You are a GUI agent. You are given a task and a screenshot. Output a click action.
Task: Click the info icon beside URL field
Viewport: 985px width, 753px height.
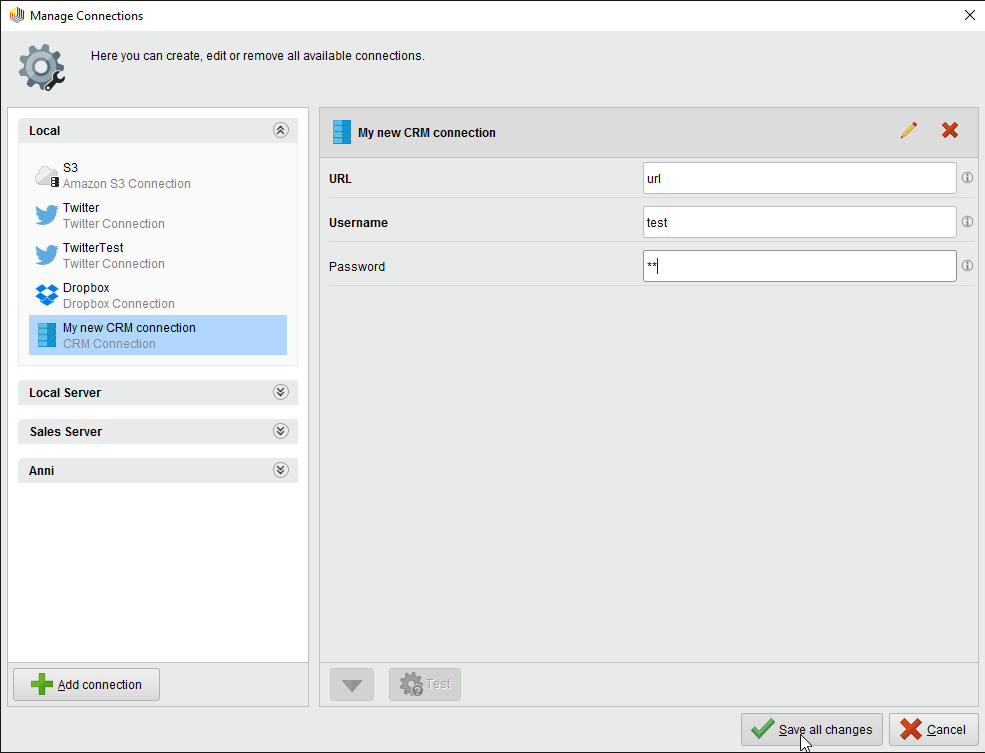coord(967,179)
